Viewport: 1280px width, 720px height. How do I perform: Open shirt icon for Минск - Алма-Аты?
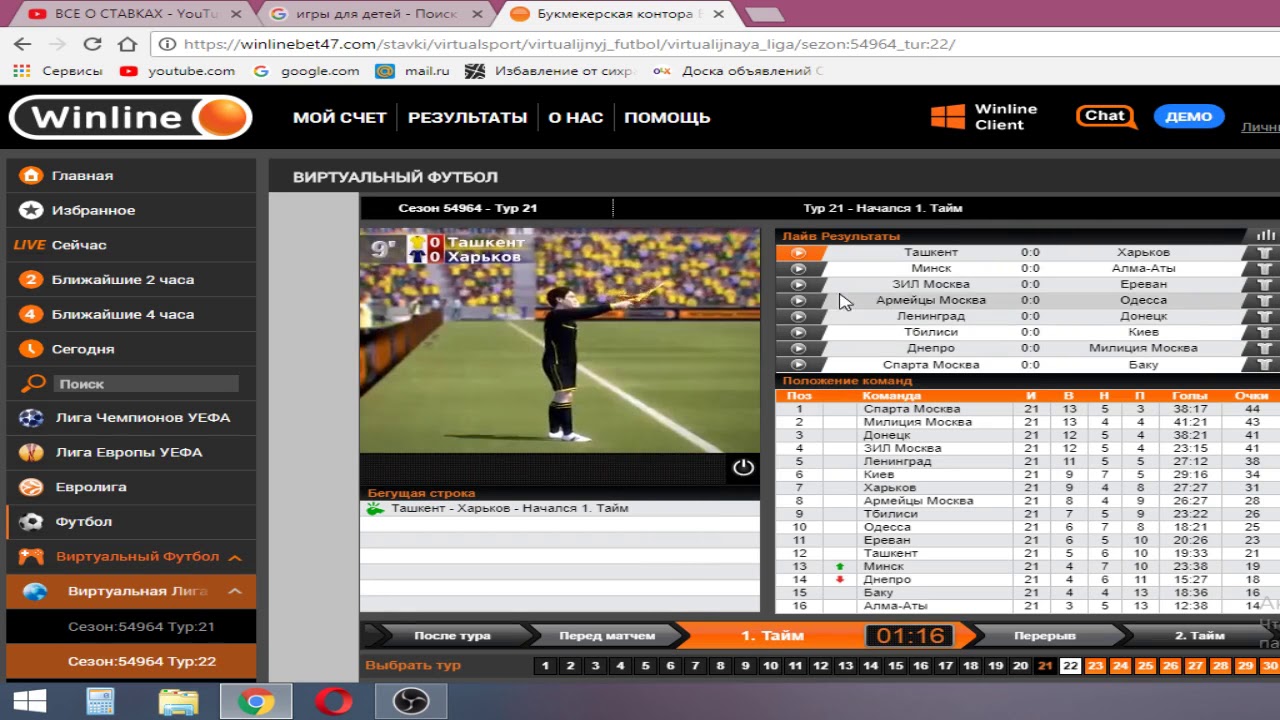1263,268
